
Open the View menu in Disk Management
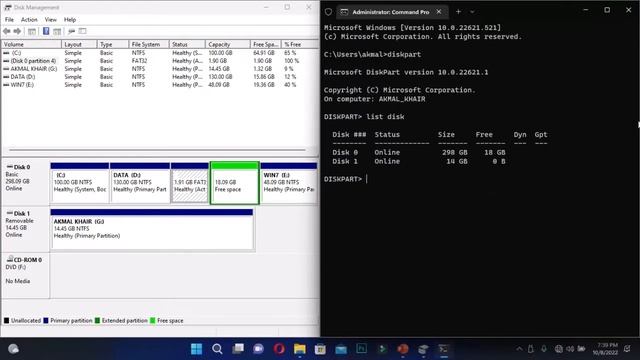point(51,20)
